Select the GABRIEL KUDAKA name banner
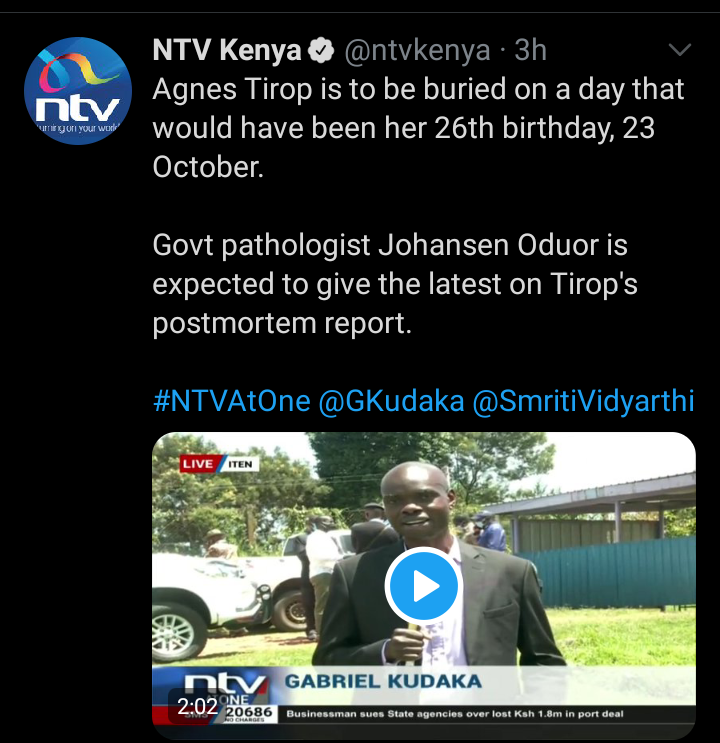The image size is (720, 743). (x=383, y=681)
